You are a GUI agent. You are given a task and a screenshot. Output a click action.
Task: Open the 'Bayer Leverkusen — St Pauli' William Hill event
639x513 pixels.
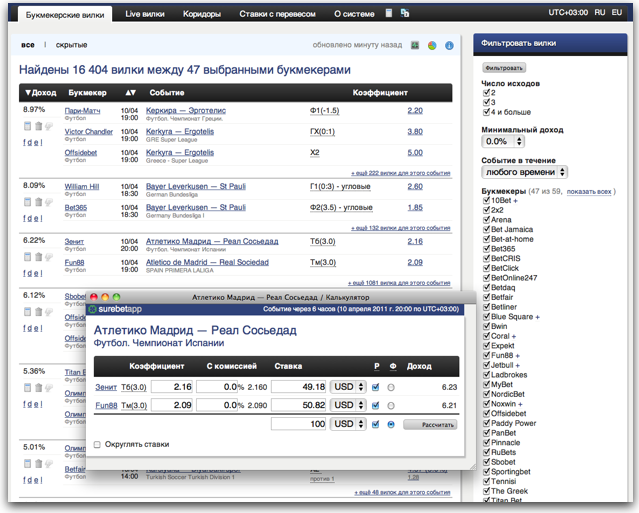(196, 186)
